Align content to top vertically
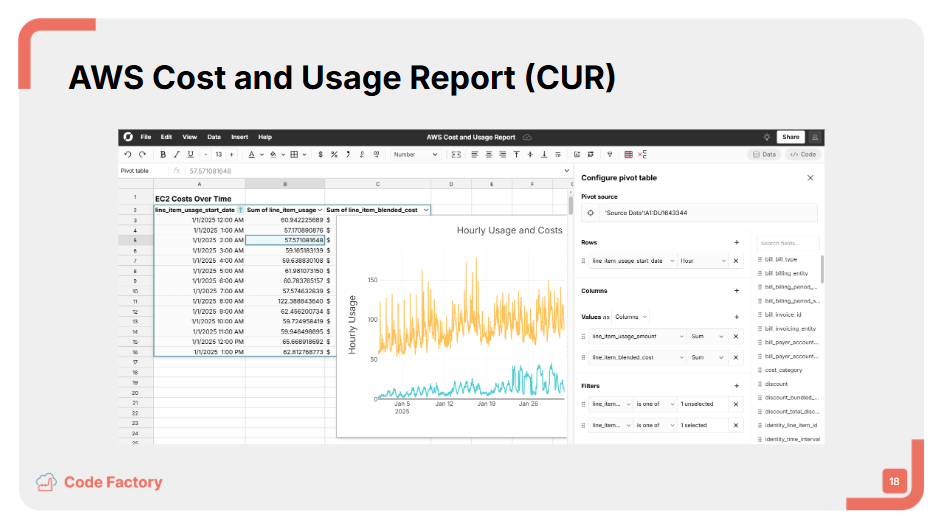 pos(516,155)
